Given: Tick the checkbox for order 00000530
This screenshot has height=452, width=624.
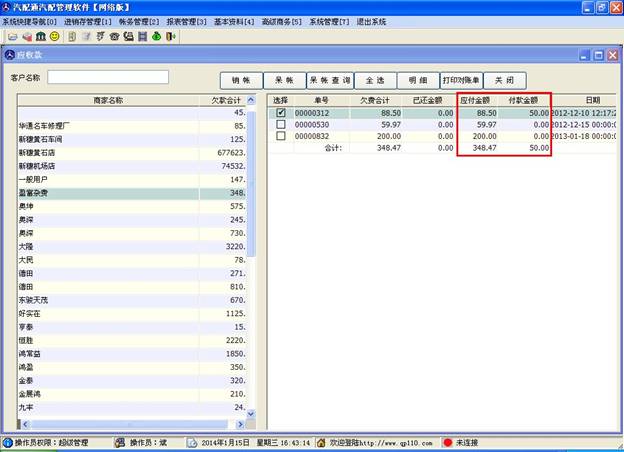Looking at the screenshot, I should (x=281, y=125).
